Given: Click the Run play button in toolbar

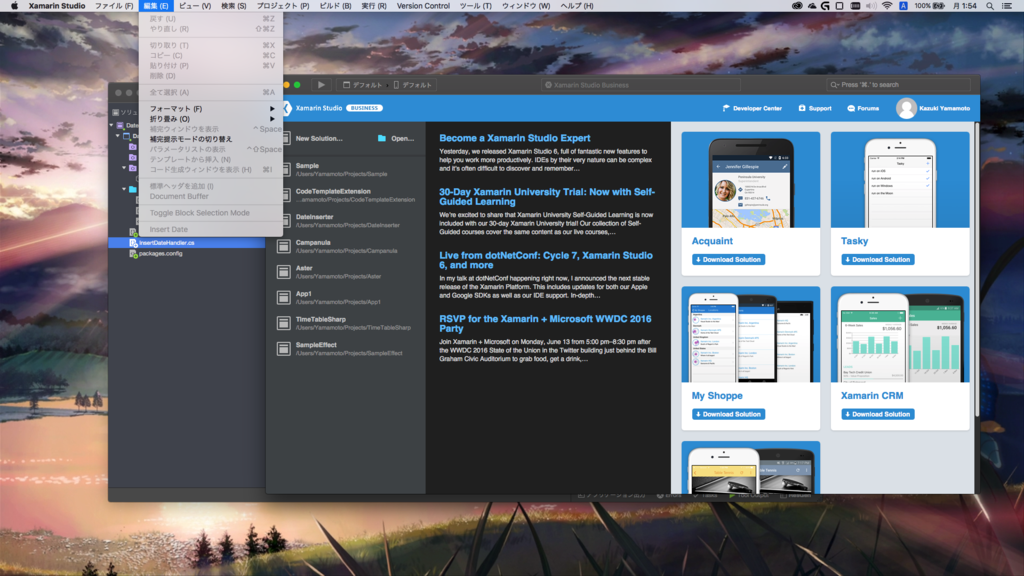Looking at the screenshot, I should point(321,85).
